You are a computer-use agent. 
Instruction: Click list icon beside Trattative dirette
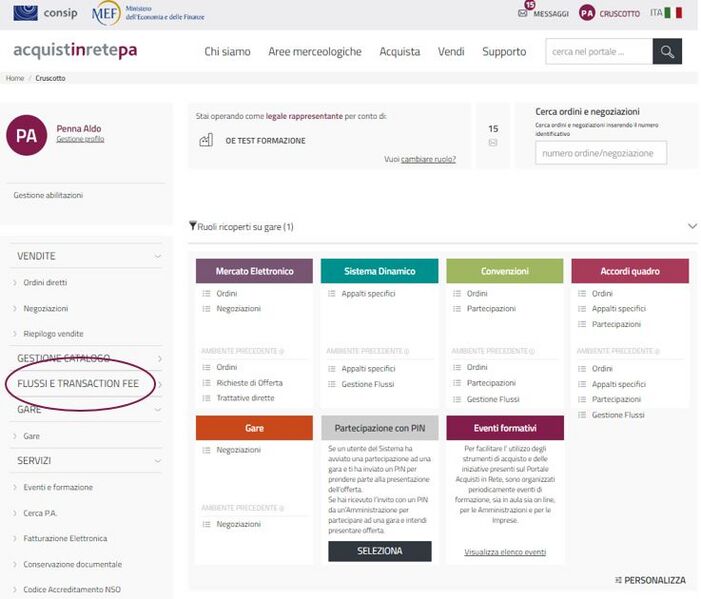pos(206,398)
